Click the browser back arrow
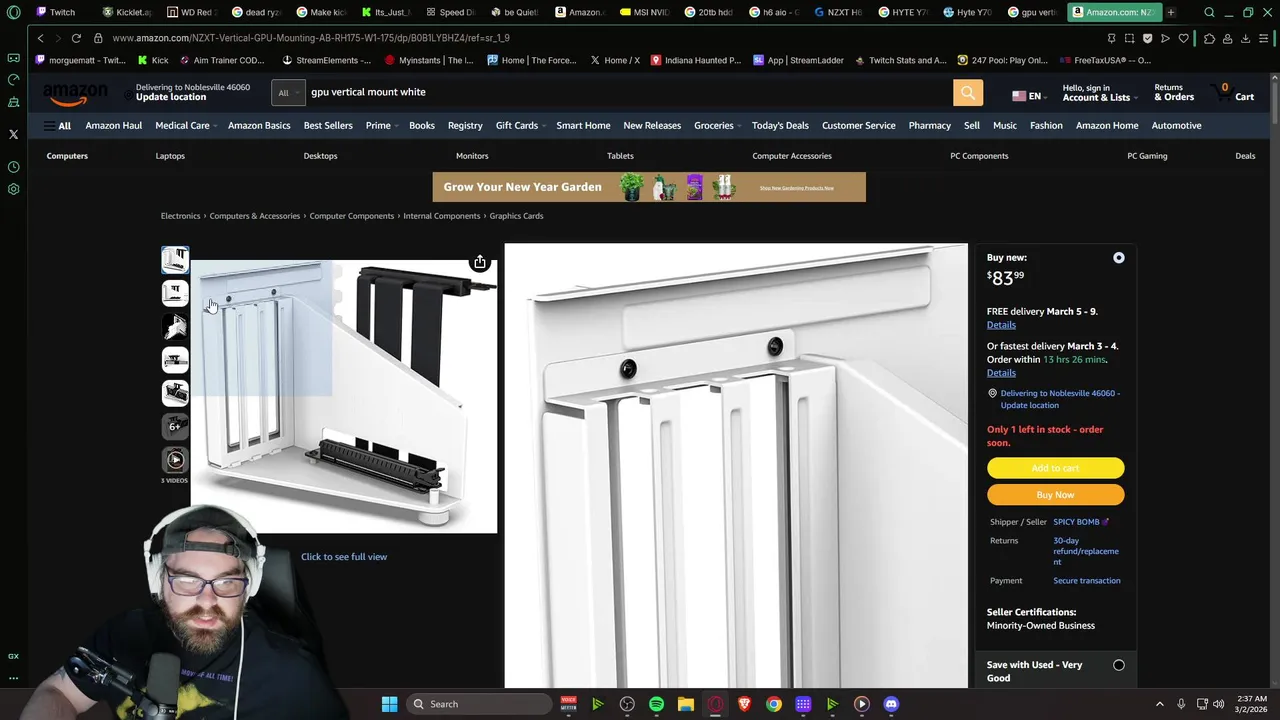Image resolution: width=1280 pixels, height=720 pixels. tap(40, 38)
